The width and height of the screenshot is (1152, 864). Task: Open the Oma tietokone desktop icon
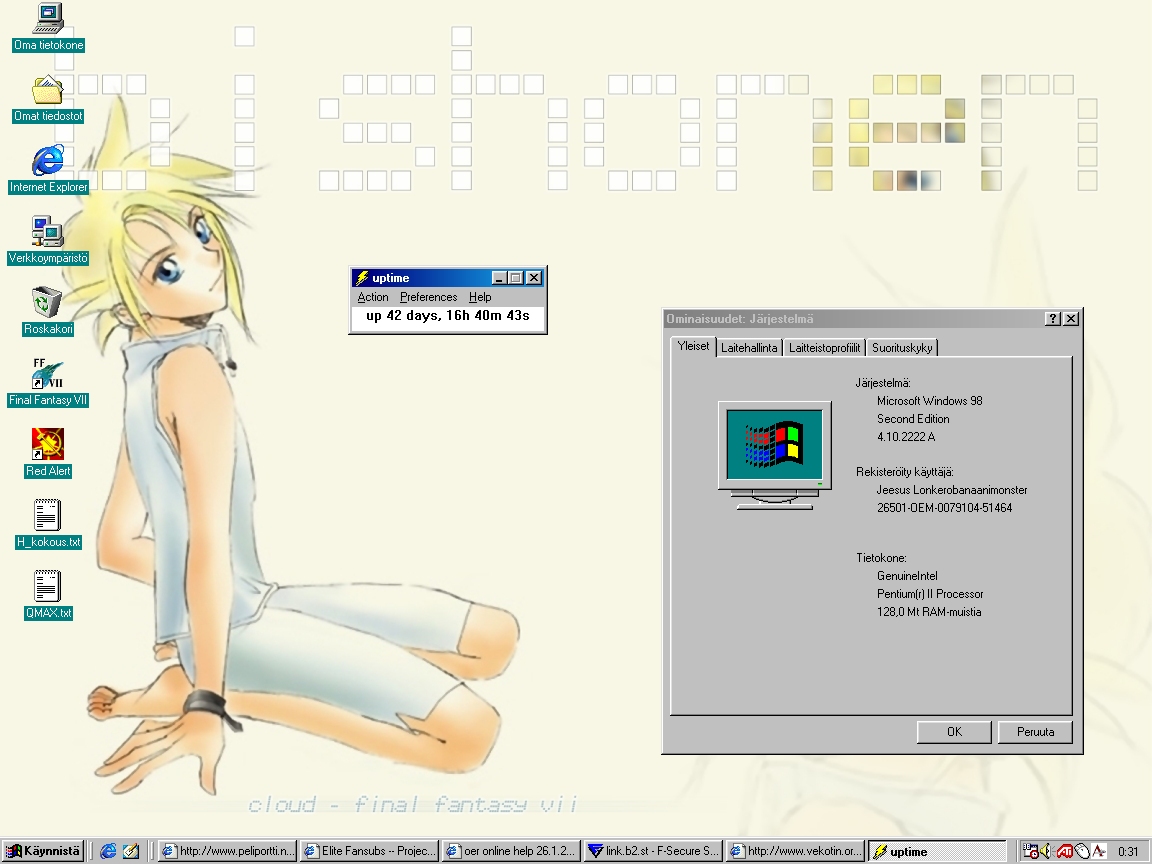coord(48,19)
